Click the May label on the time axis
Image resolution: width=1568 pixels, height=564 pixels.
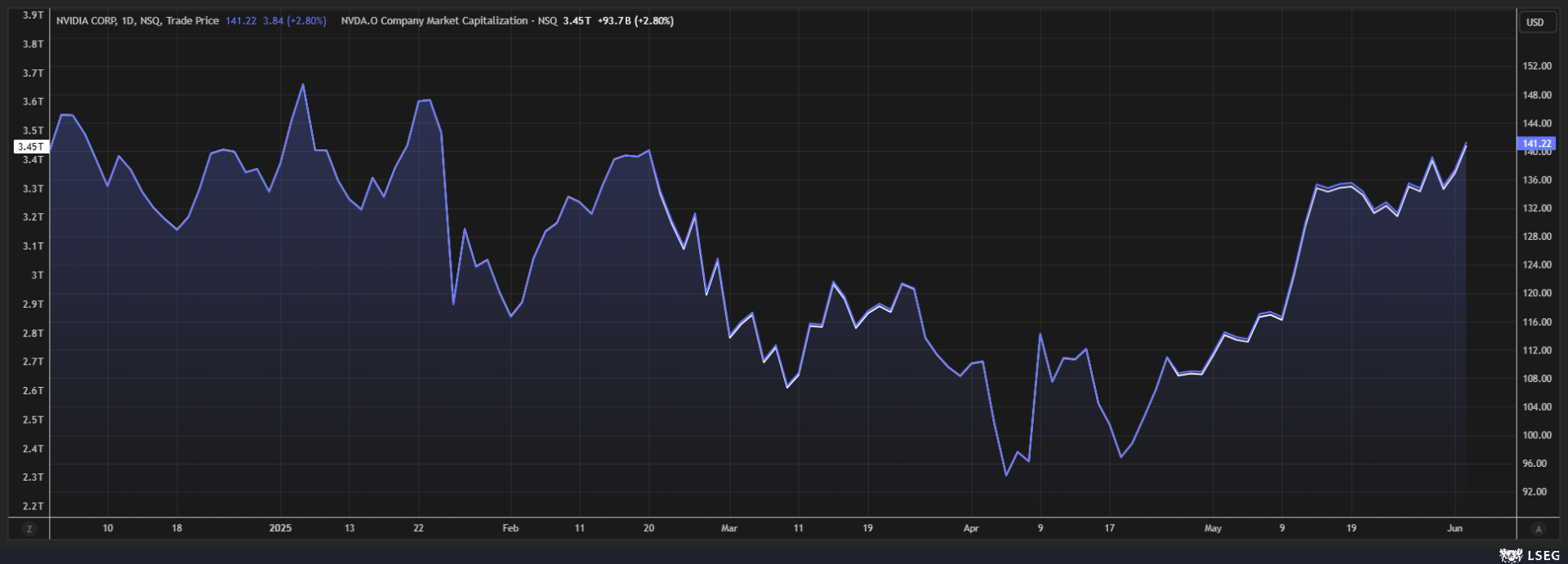click(x=1213, y=528)
